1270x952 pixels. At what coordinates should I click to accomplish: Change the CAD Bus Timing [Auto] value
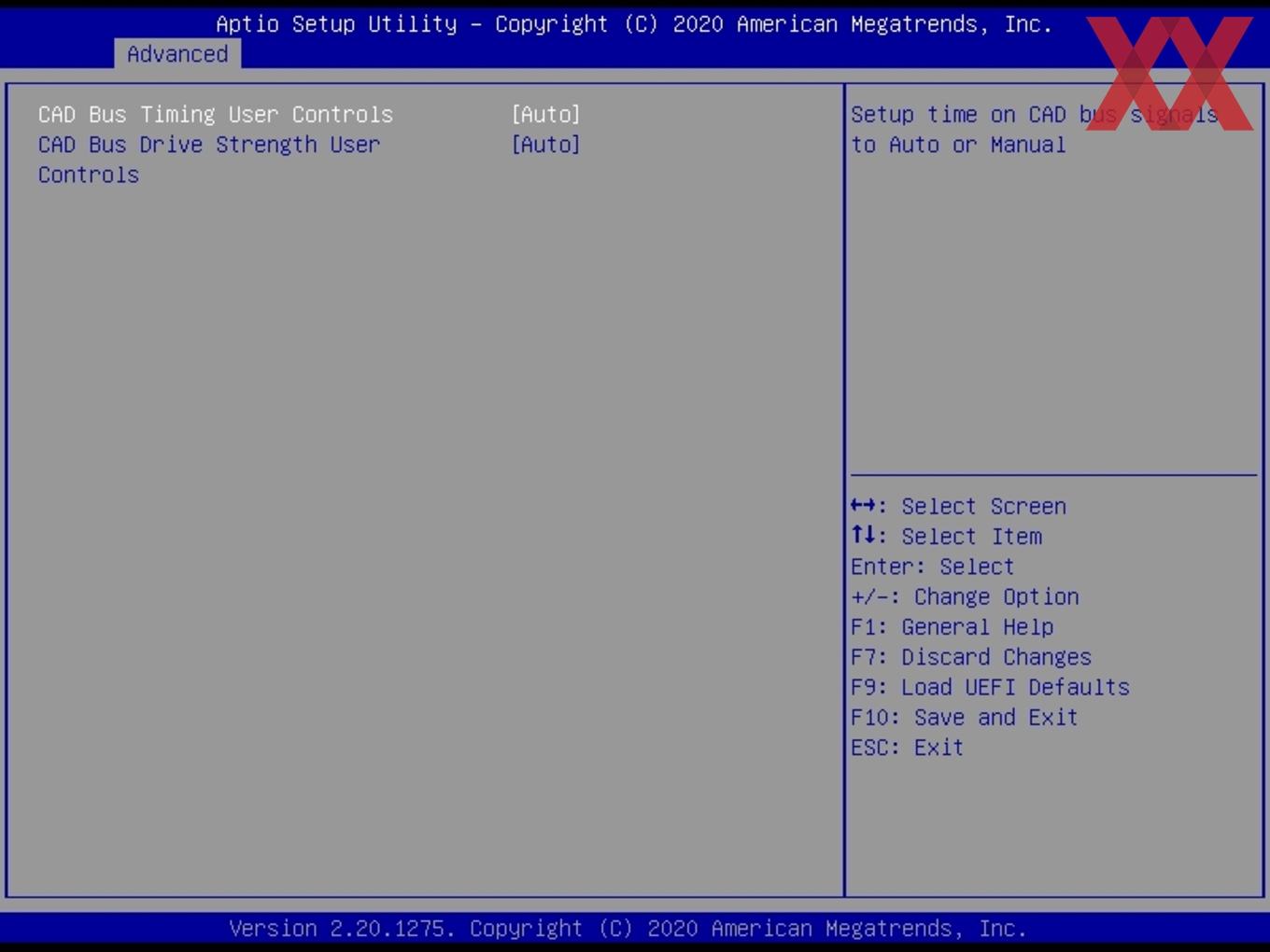(545, 114)
